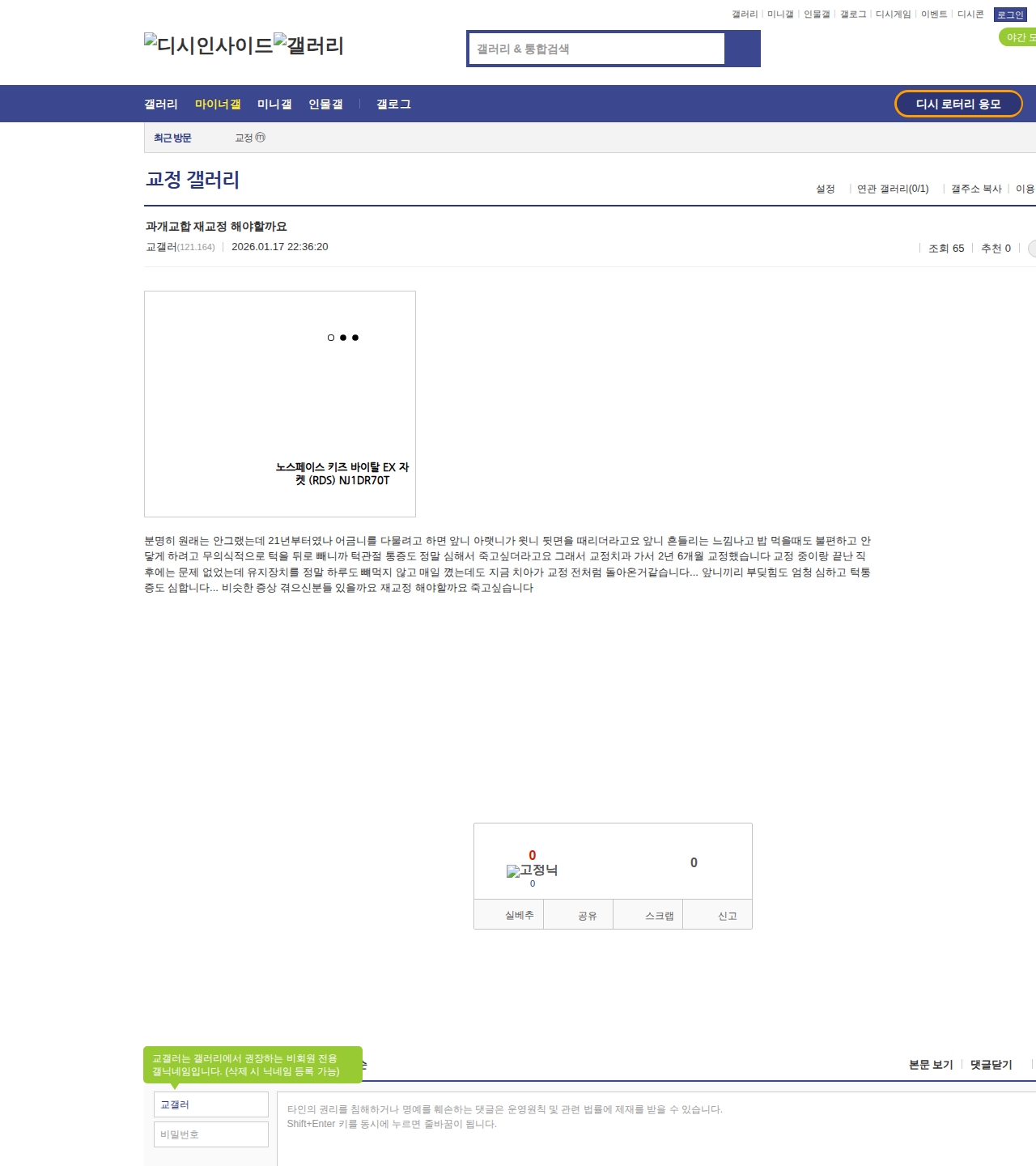The image size is (1036, 1166).
Task: Click the green 비회원 전용 갤닉네임 tooltip
Action: pyautogui.click(x=253, y=1065)
